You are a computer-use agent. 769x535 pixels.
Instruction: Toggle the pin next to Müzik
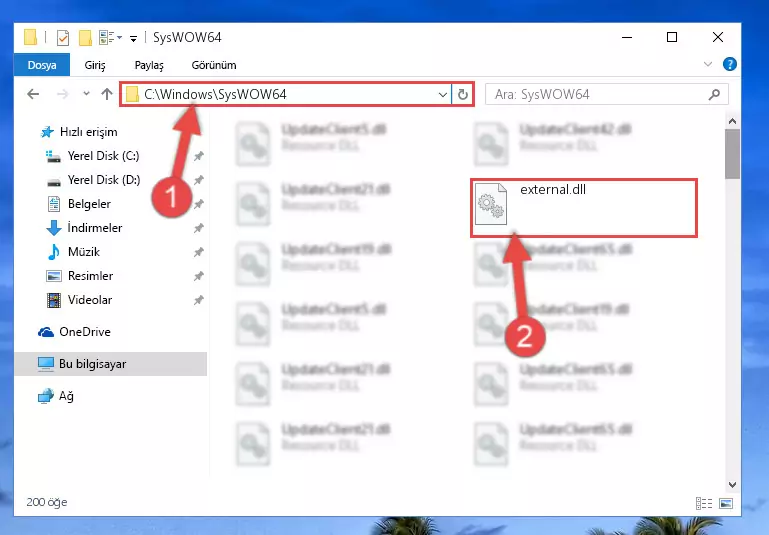199,253
